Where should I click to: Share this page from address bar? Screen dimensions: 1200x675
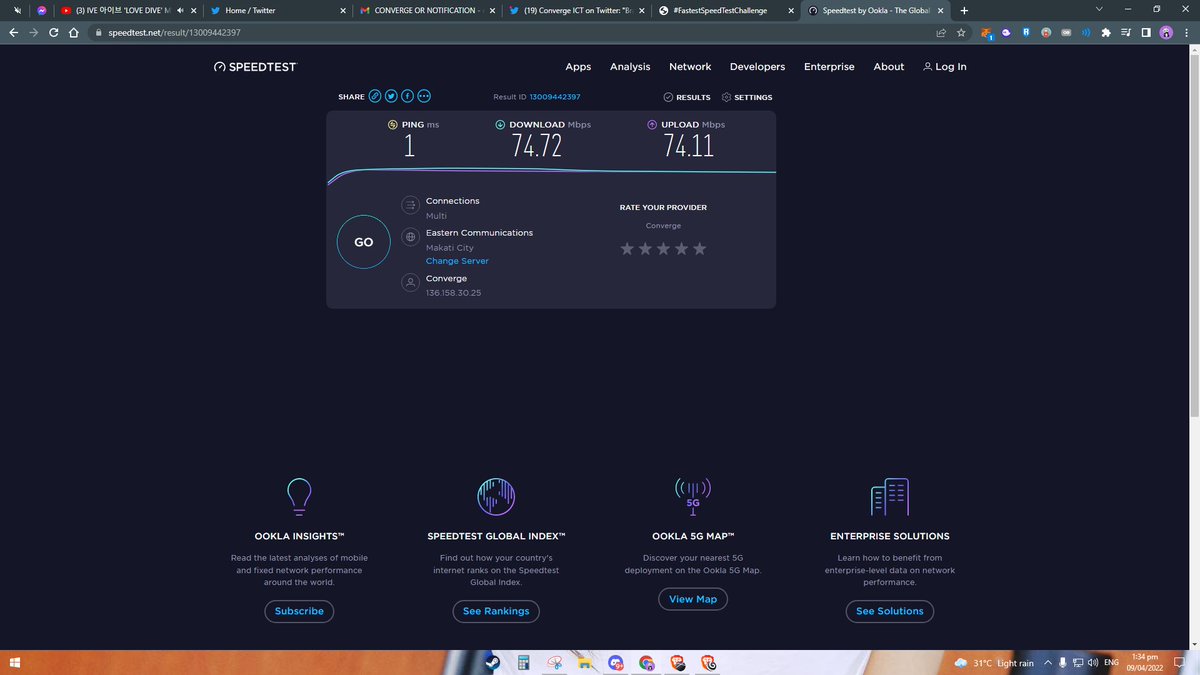click(941, 32)
